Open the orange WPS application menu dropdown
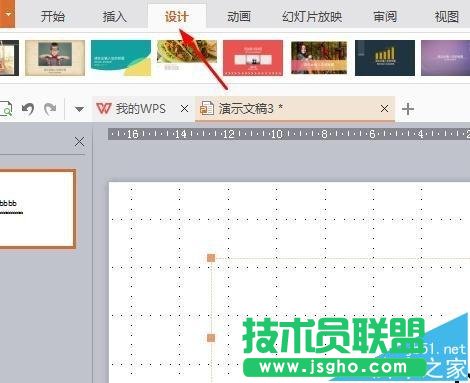The image size is (470, 383). 7,14
